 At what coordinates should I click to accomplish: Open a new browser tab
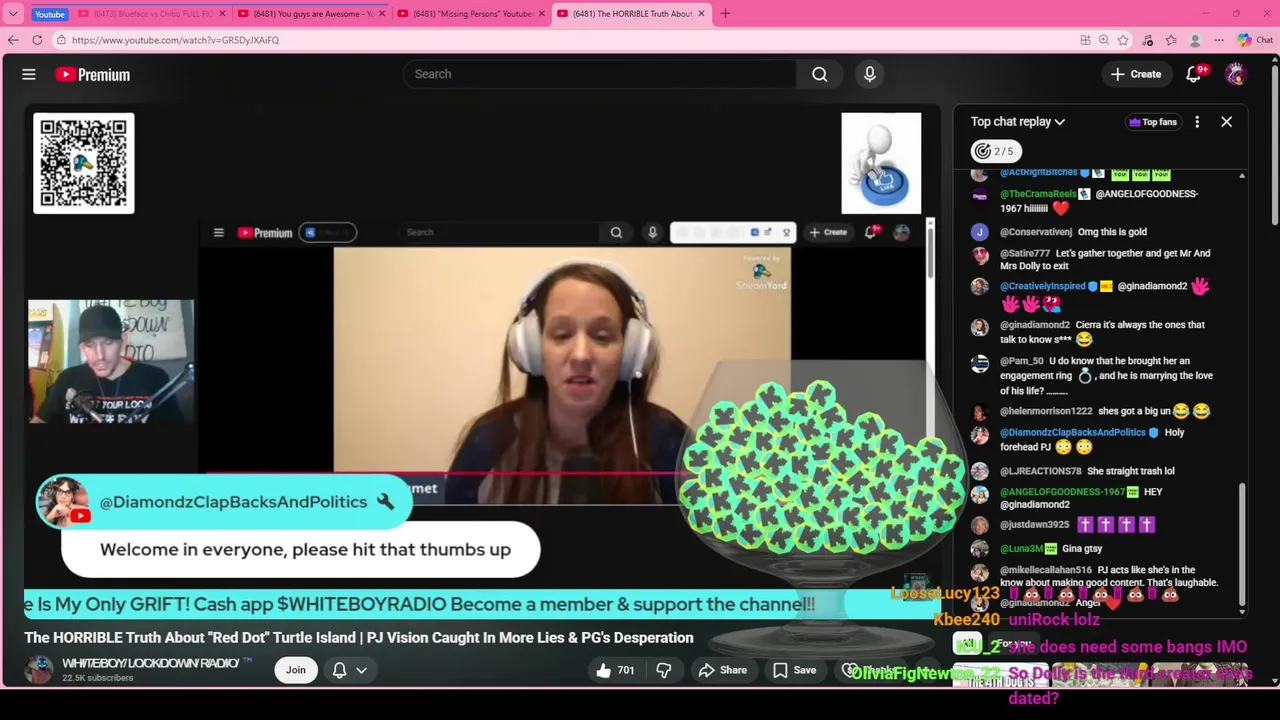[x=725, y=14]
